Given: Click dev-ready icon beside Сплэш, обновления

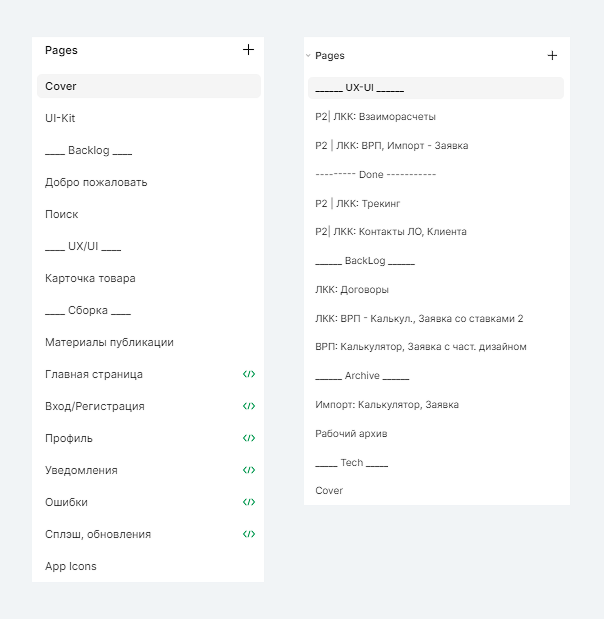Looking at the screenshot, I should (x=249, y=534).
